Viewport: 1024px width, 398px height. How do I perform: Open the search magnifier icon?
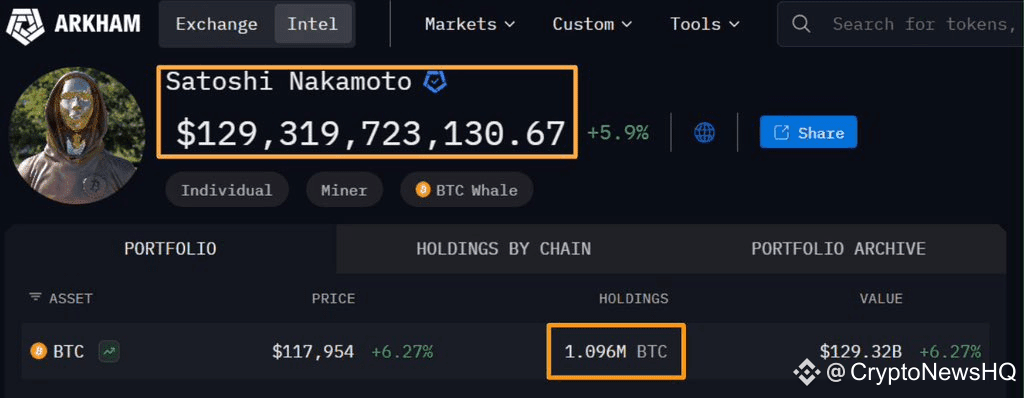pos(801,24)
